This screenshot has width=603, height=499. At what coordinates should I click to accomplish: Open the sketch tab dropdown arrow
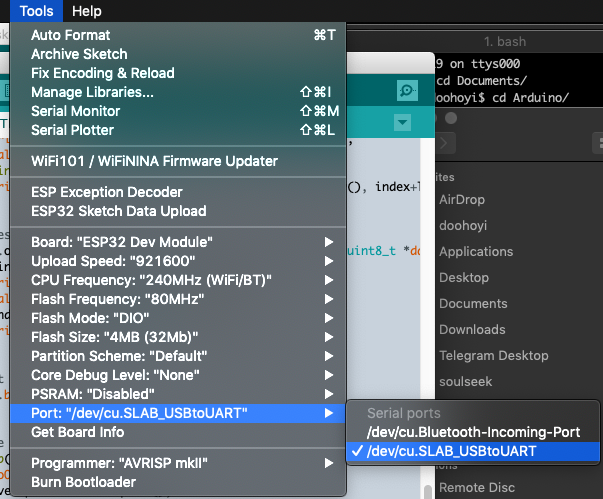(403, 122)
